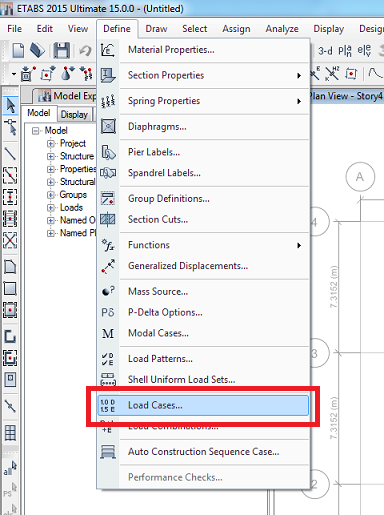This screenshot has height=515, width=384.
Task: Click the Spandrel Labels icon
Action: point(108,173)
